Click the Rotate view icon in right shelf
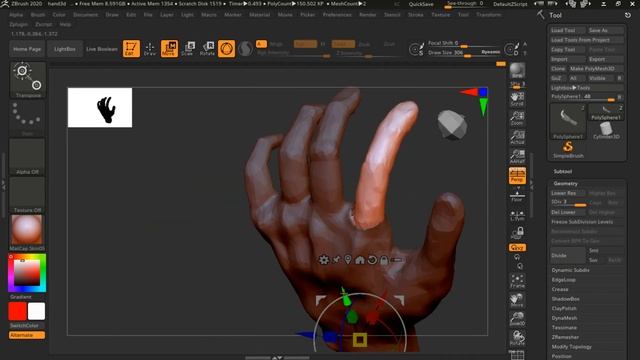This screenshot has height=360, width=640. (x=517, y=338)
